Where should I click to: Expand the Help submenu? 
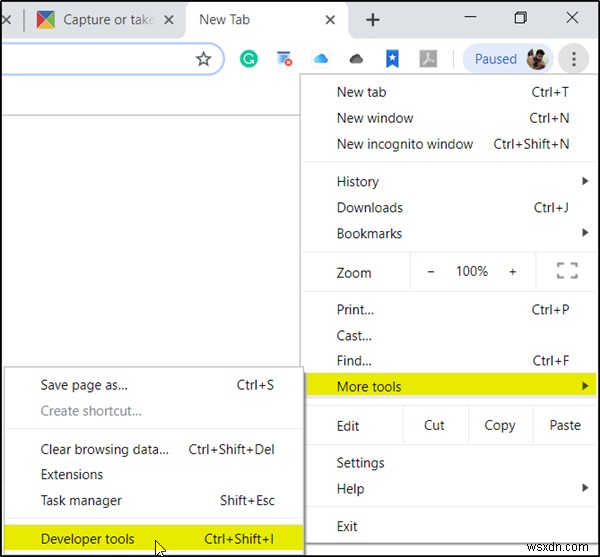click(x=450, y=489)
